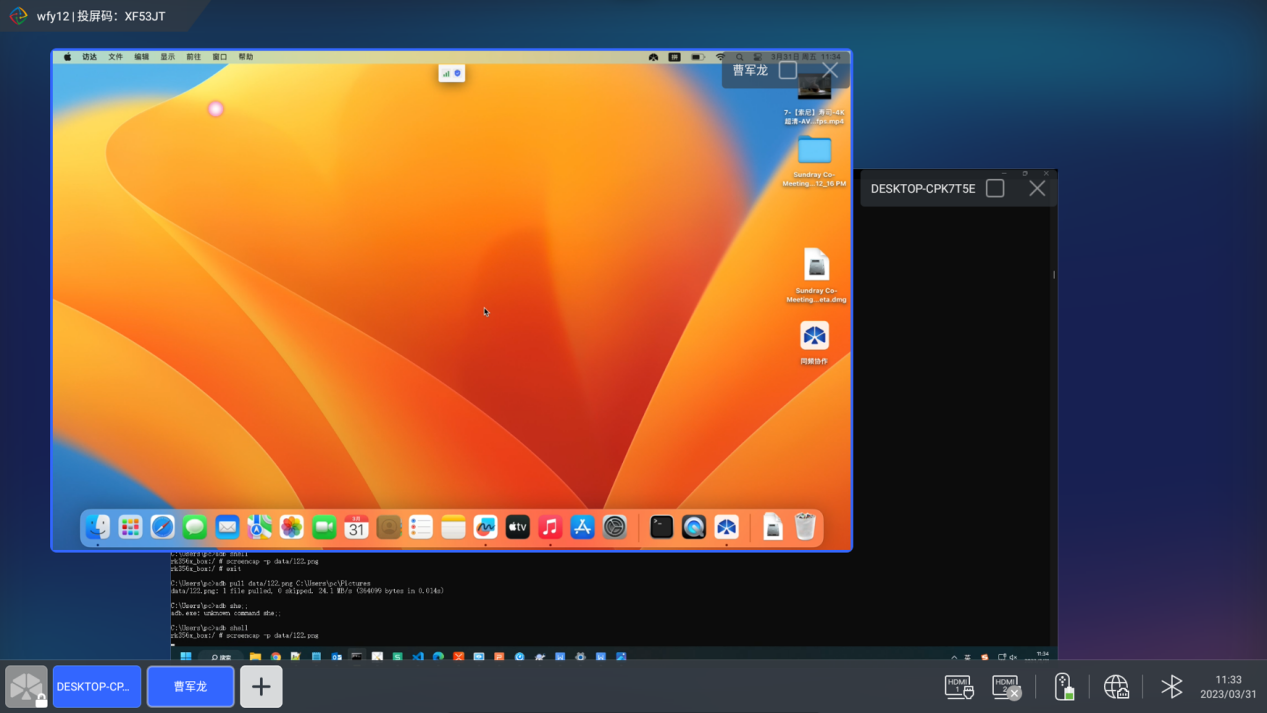Maximize the DESKTOP-CPK7T5E cast window

tap(995, 188)
